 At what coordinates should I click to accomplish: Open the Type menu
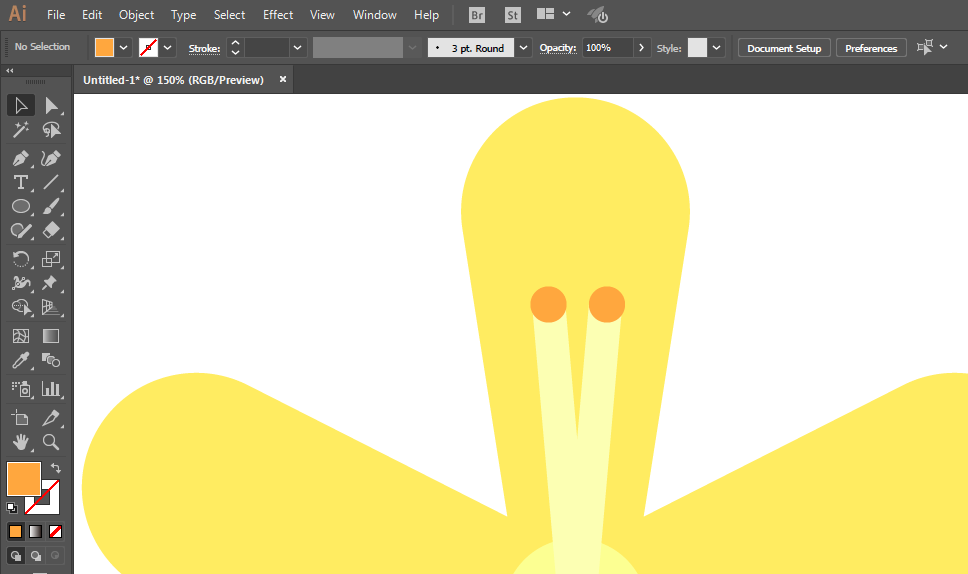coord(183,15)
